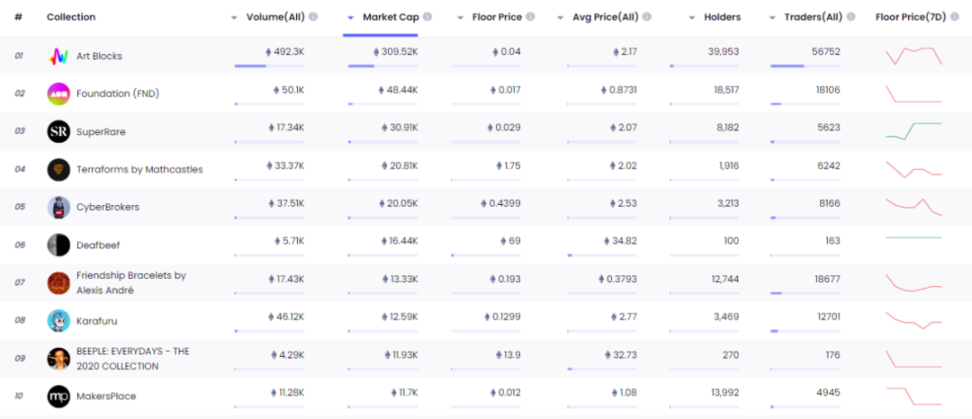
Task: Open the Deafbeef collection link
Action: (98, 245)
